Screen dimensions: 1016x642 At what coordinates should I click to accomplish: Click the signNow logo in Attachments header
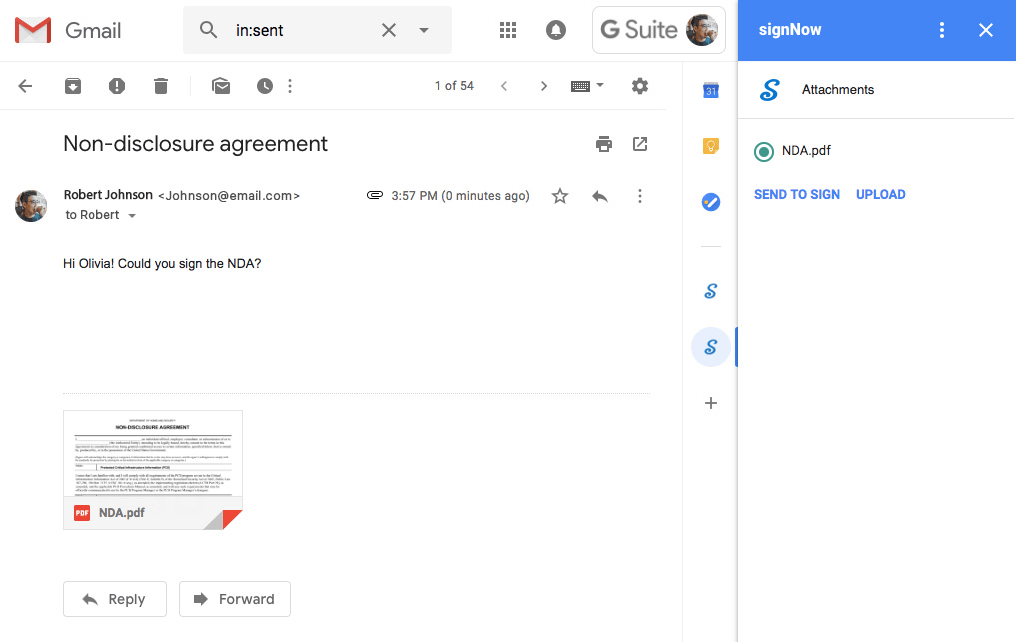(769, 90)
